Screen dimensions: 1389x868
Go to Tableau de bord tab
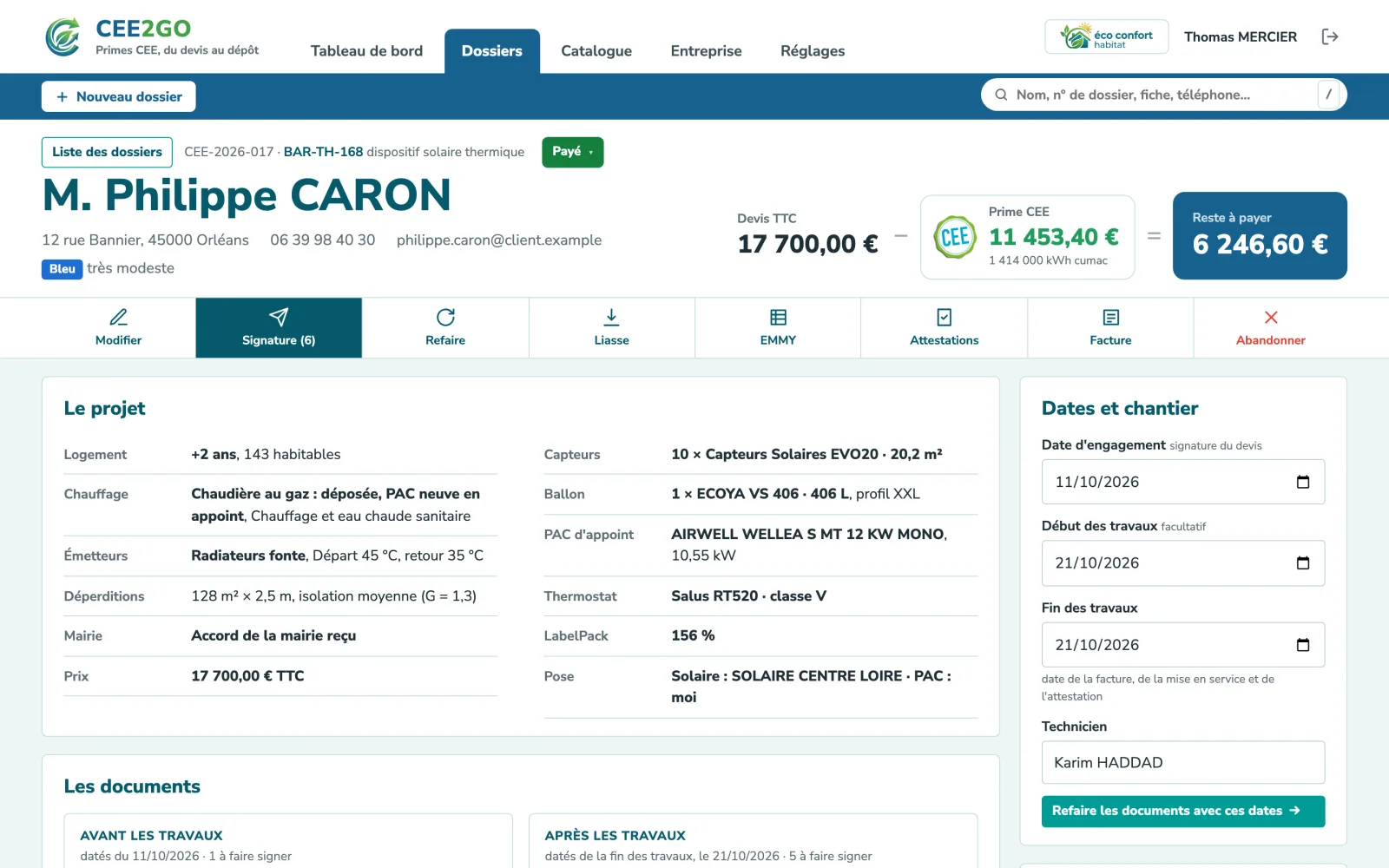[x=366, y=51]
